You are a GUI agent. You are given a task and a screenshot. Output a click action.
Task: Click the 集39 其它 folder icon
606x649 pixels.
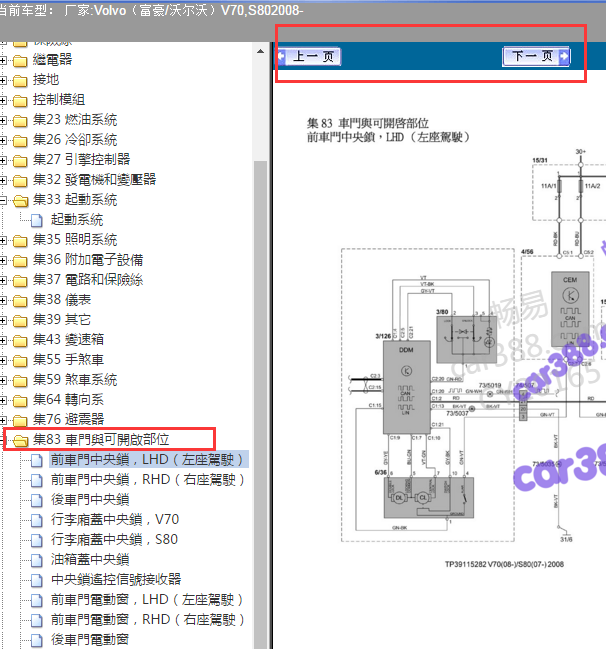[x=20, y=320]
